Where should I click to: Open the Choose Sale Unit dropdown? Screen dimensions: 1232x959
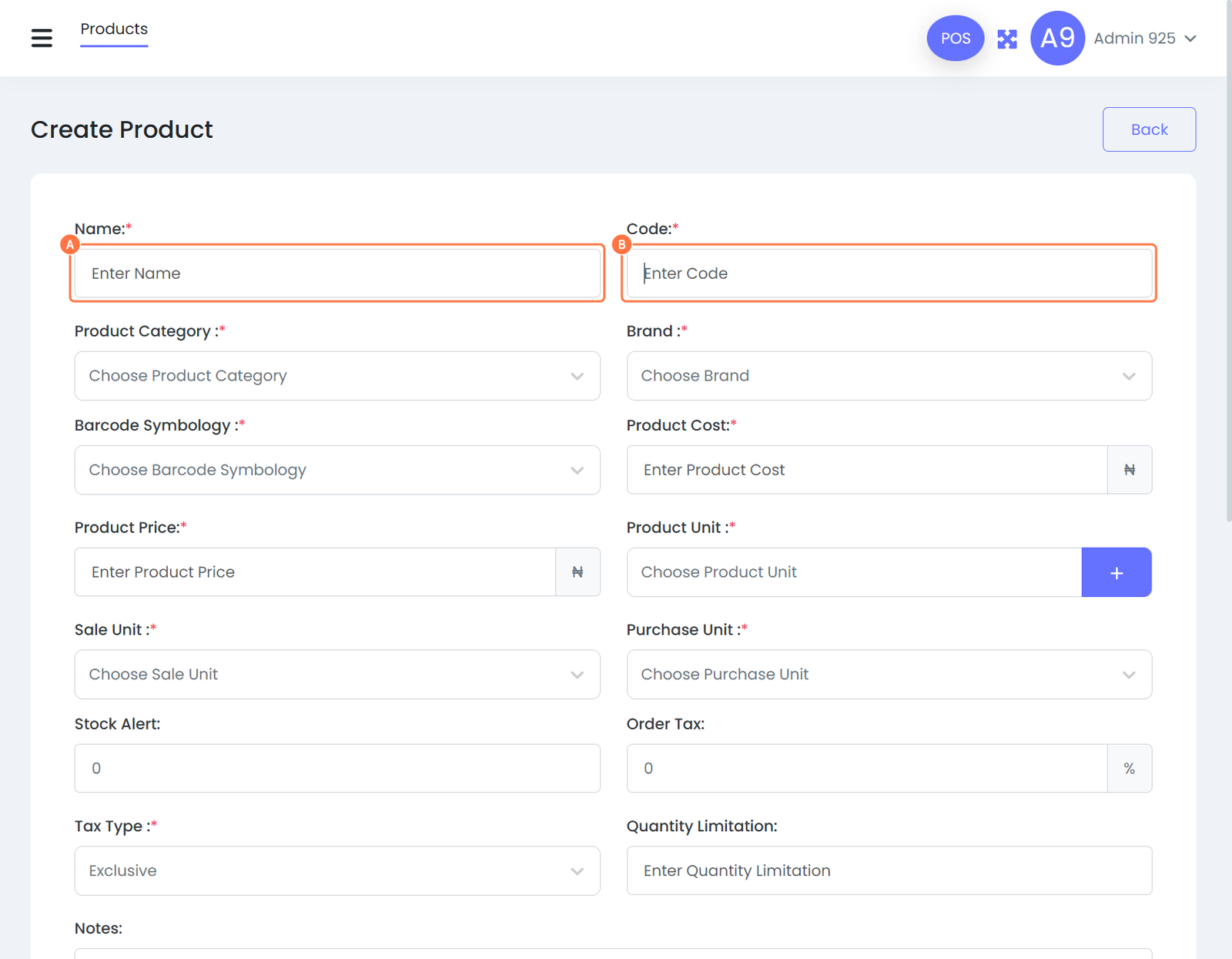(x=336, y=675)
